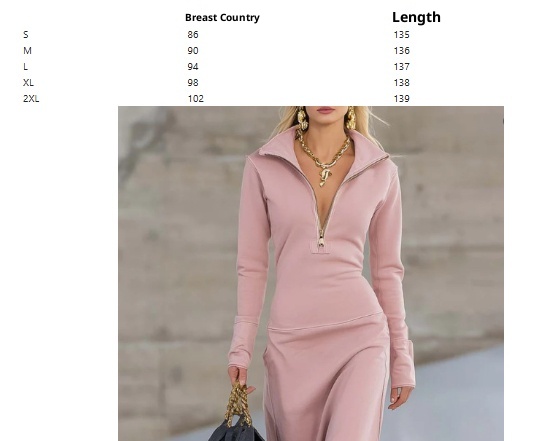Click breast value 90 for size M
533x441 pixels.
tap(193, 50)
